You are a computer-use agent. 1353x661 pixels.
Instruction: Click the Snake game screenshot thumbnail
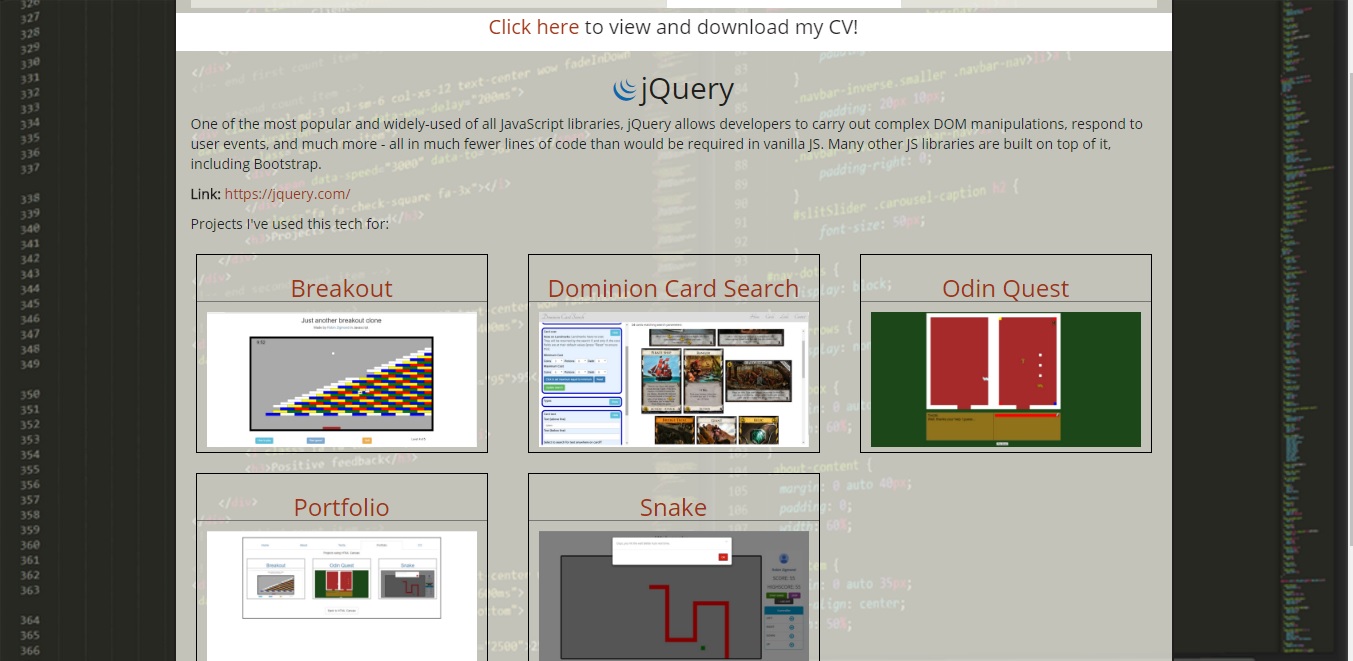point(674,596)
